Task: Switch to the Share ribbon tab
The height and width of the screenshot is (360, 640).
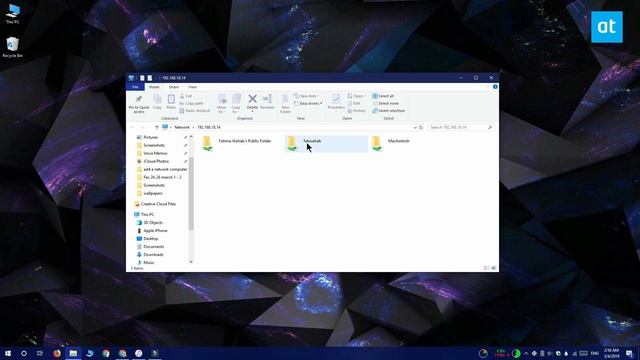Action: pyautogui.click(x=173, y=87)
